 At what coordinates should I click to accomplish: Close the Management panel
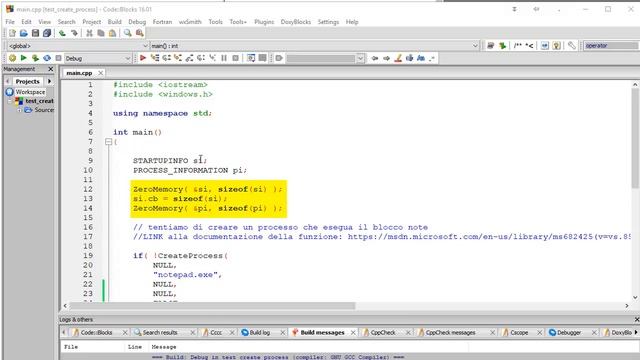(51, 69)
